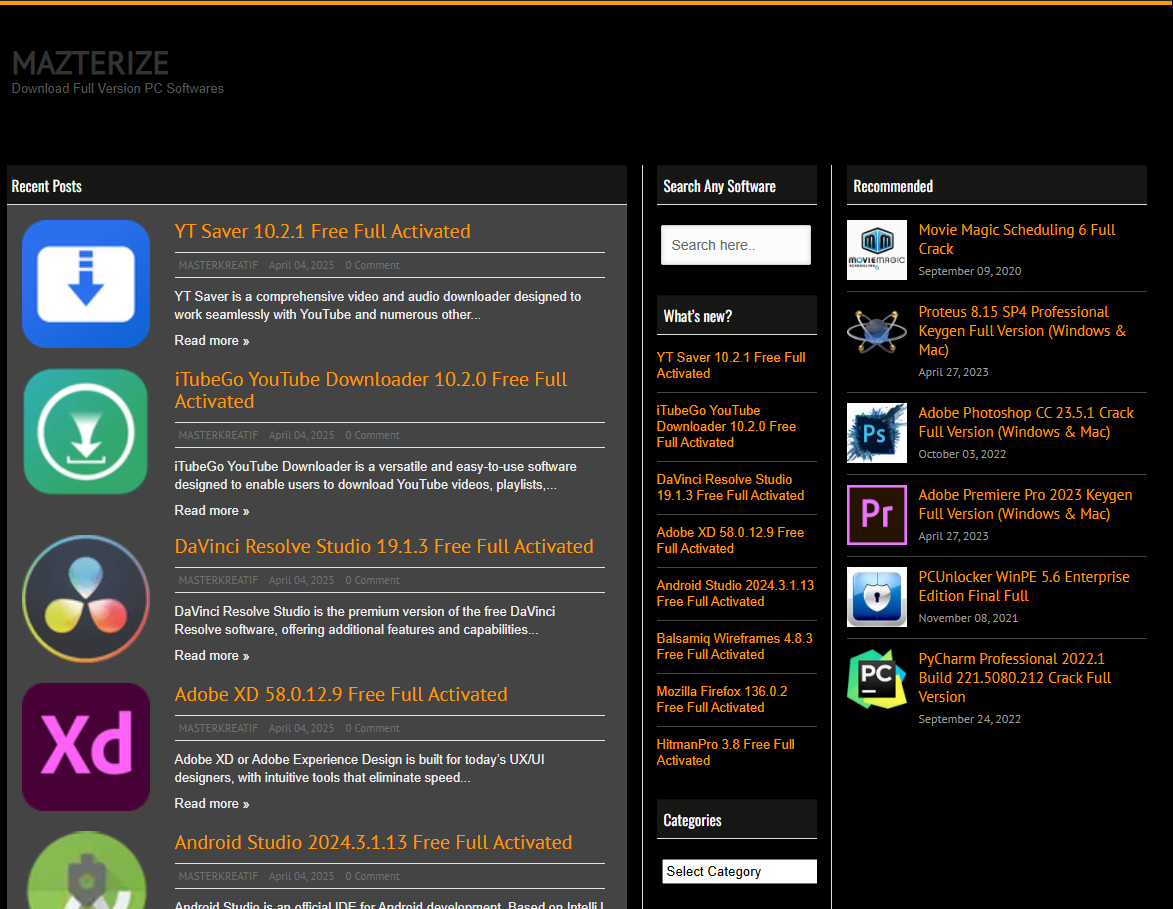This screenshot has height=909, width=1173.
Task: Click November 08, 2021 date text
Action: pos(968,618)
